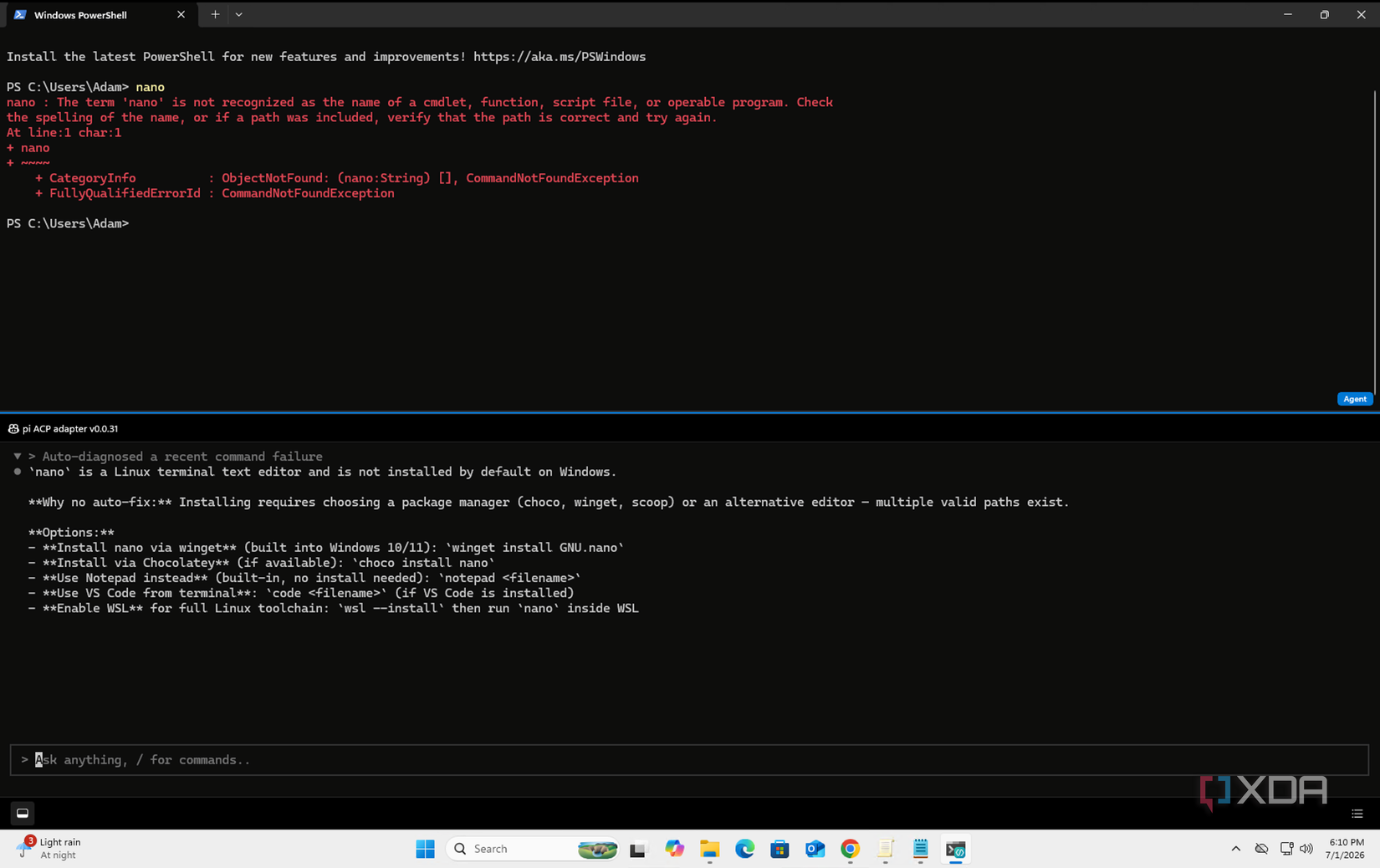This screenshot has height=868, width=1380.
Task: Open File Explorer from the taskbar
Action: 709,850
